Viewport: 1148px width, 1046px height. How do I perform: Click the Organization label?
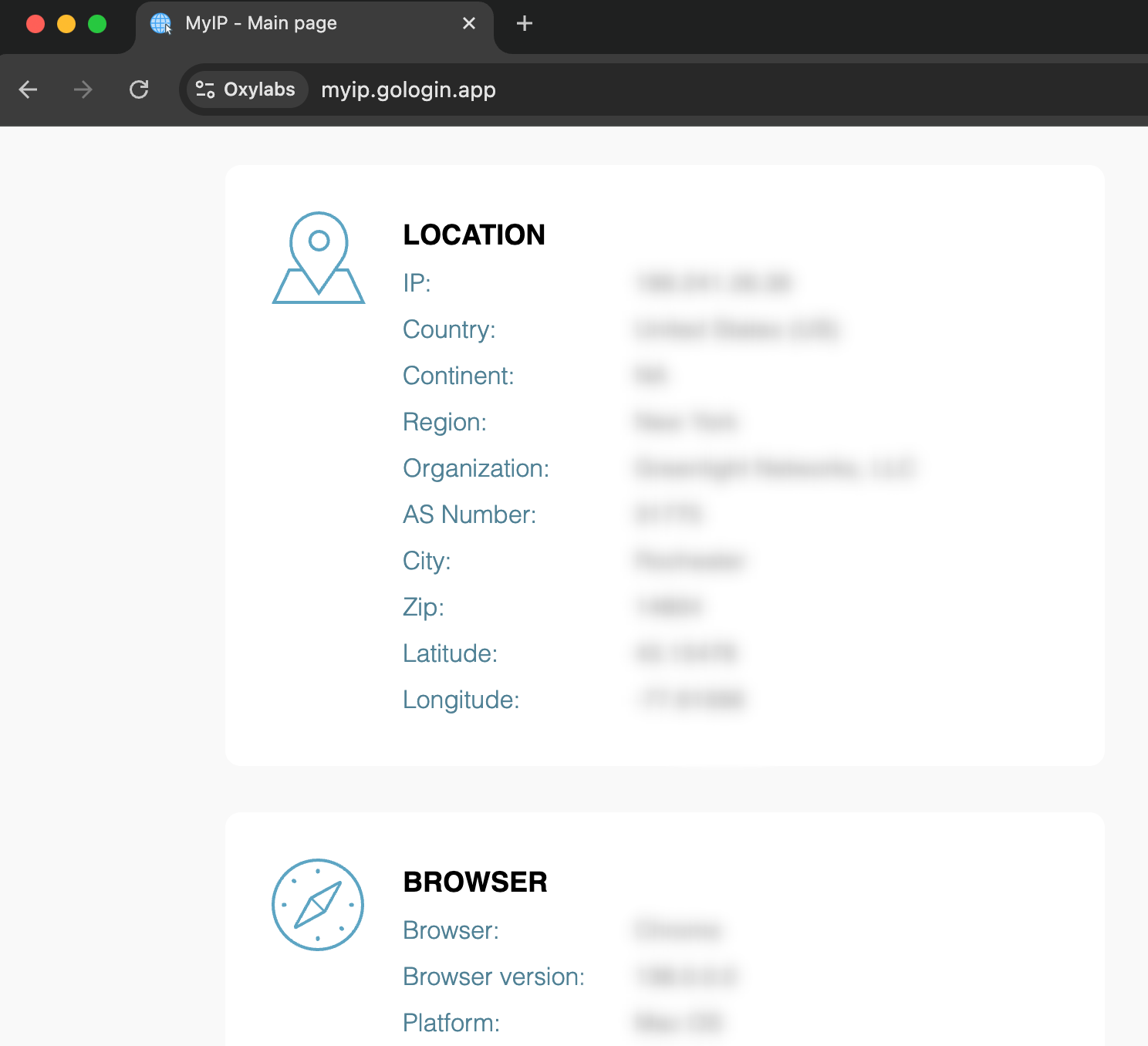click(x=476, y=468)
